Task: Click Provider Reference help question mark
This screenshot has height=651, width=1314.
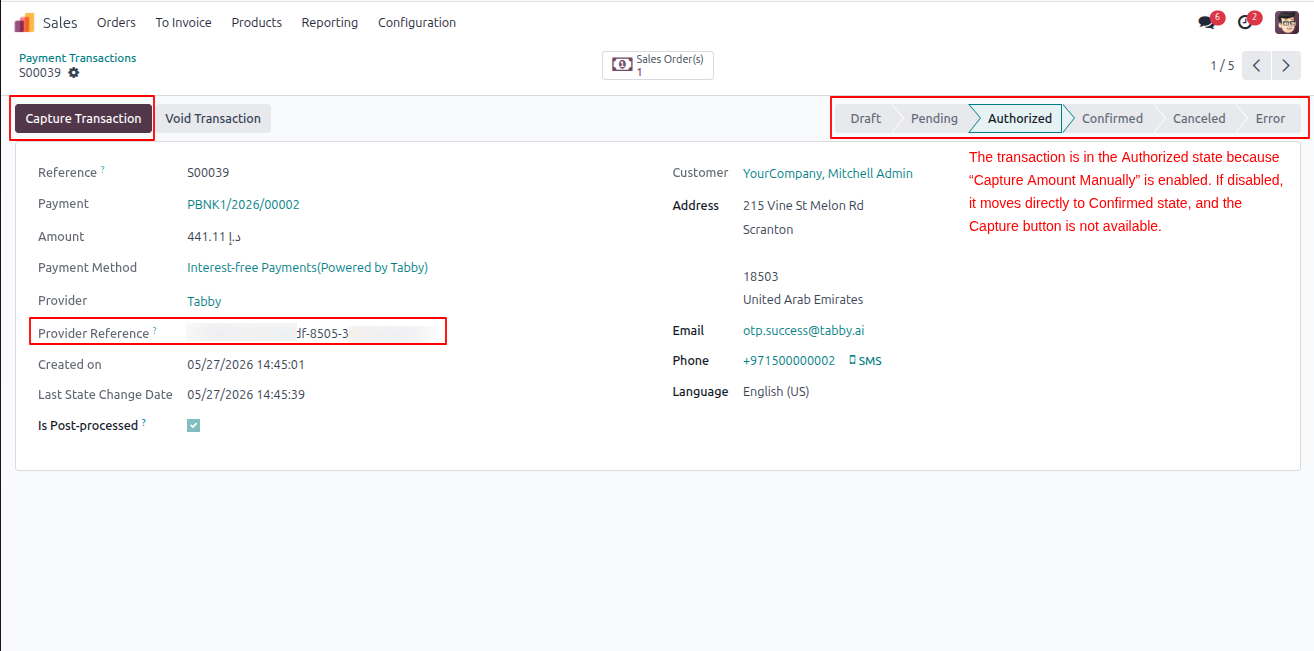Action: [155, 330]
